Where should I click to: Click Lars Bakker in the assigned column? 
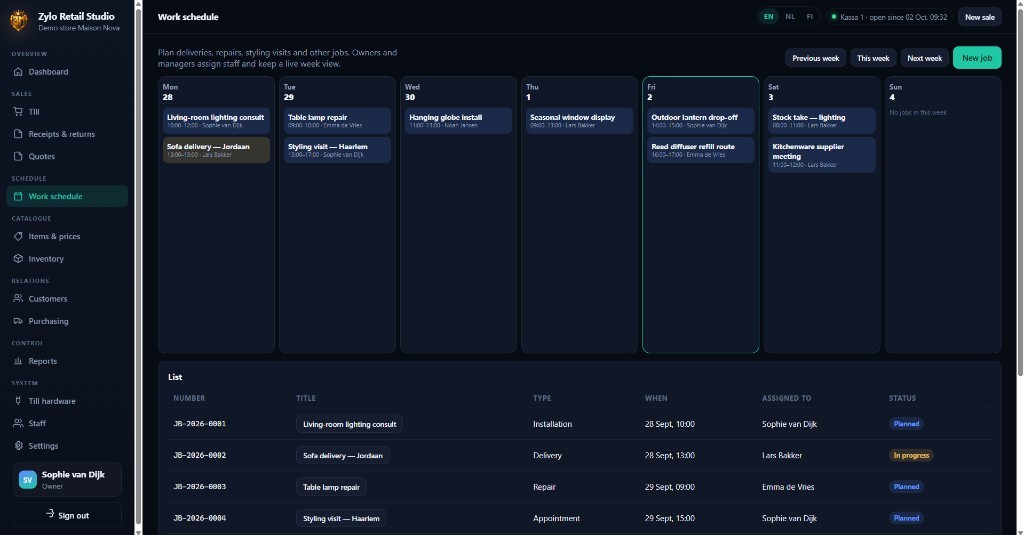click(782, 455)
